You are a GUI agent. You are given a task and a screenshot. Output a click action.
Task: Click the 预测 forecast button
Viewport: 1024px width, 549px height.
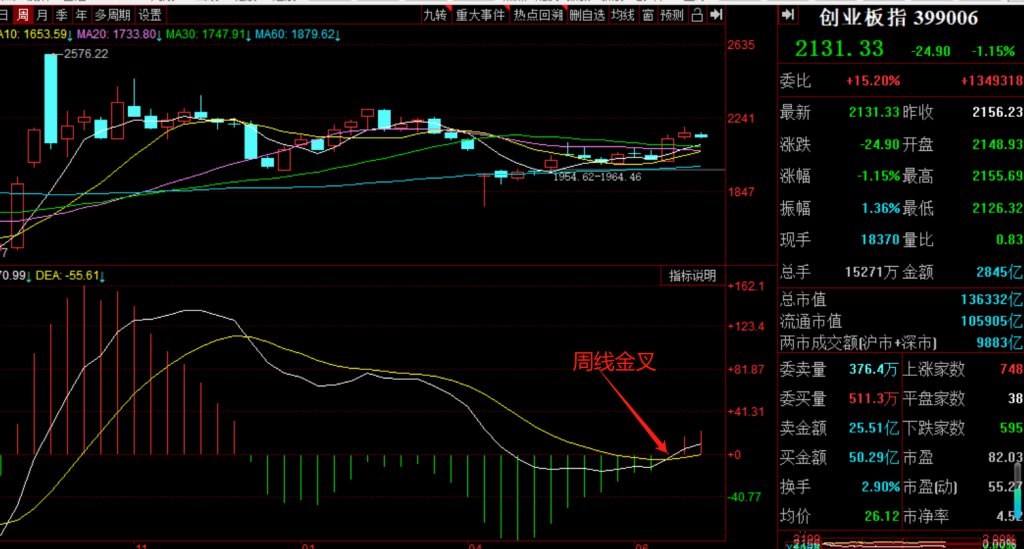click(671, 15)
